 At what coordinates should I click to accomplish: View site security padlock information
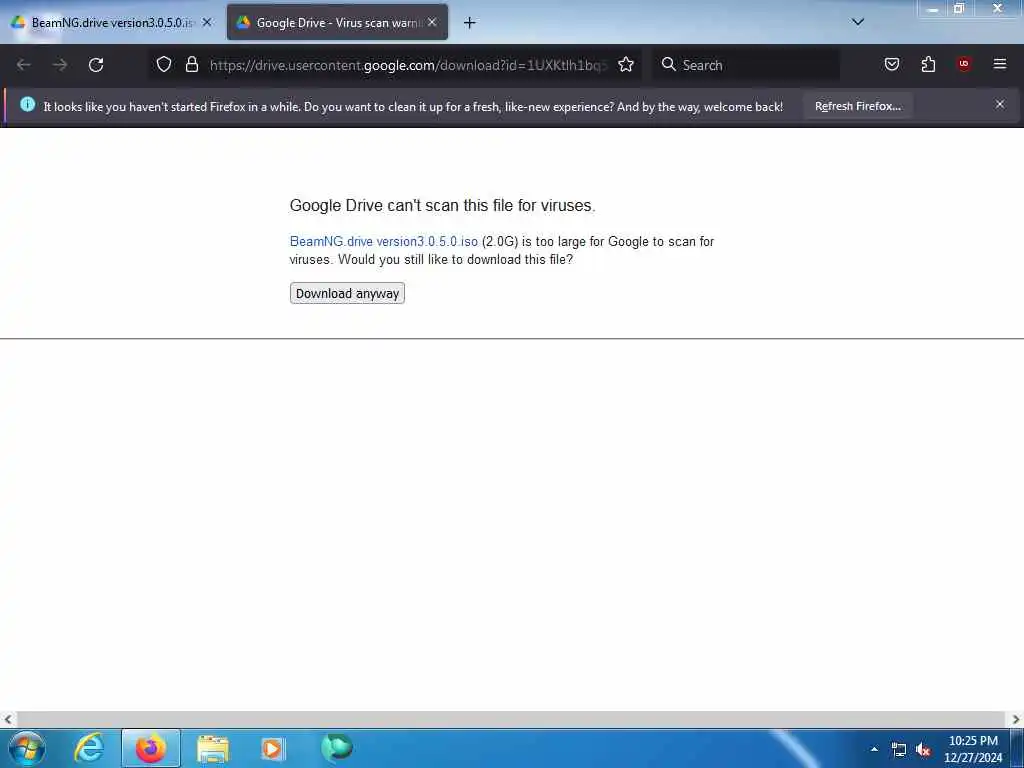[x=191, y=65]
